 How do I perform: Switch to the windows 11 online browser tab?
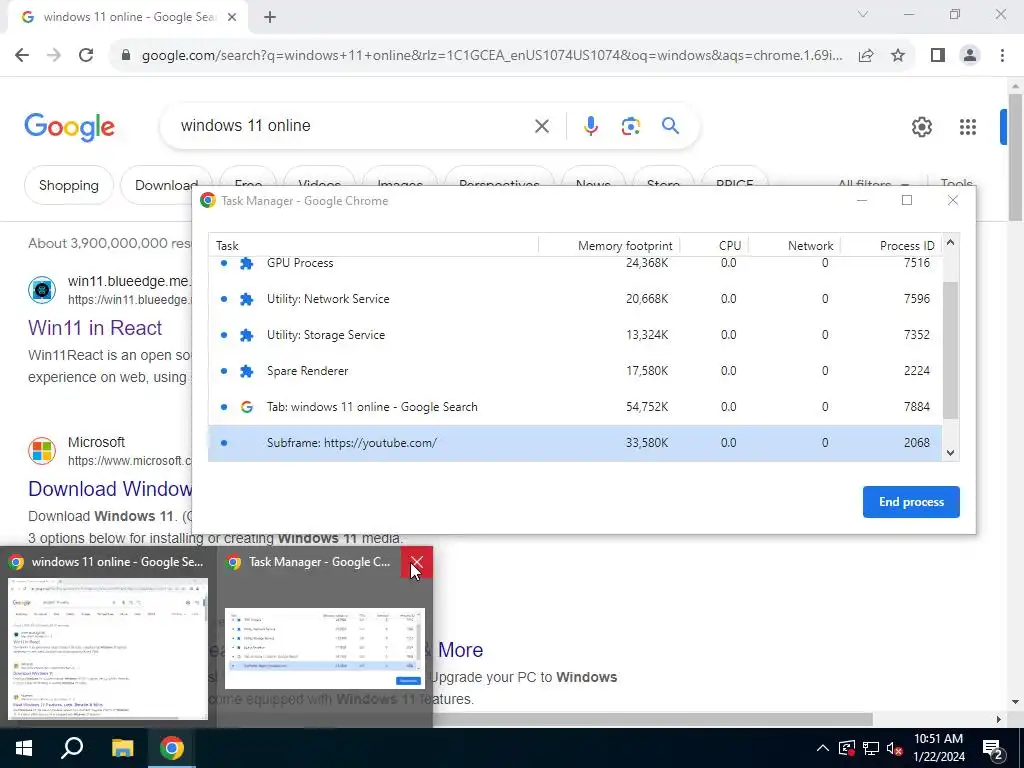(x=128, y=17)
